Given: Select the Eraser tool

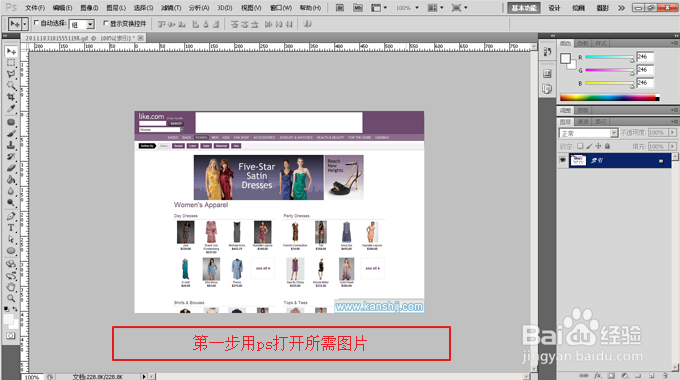Looking at the screenshot, I should (x=11, y=168).
